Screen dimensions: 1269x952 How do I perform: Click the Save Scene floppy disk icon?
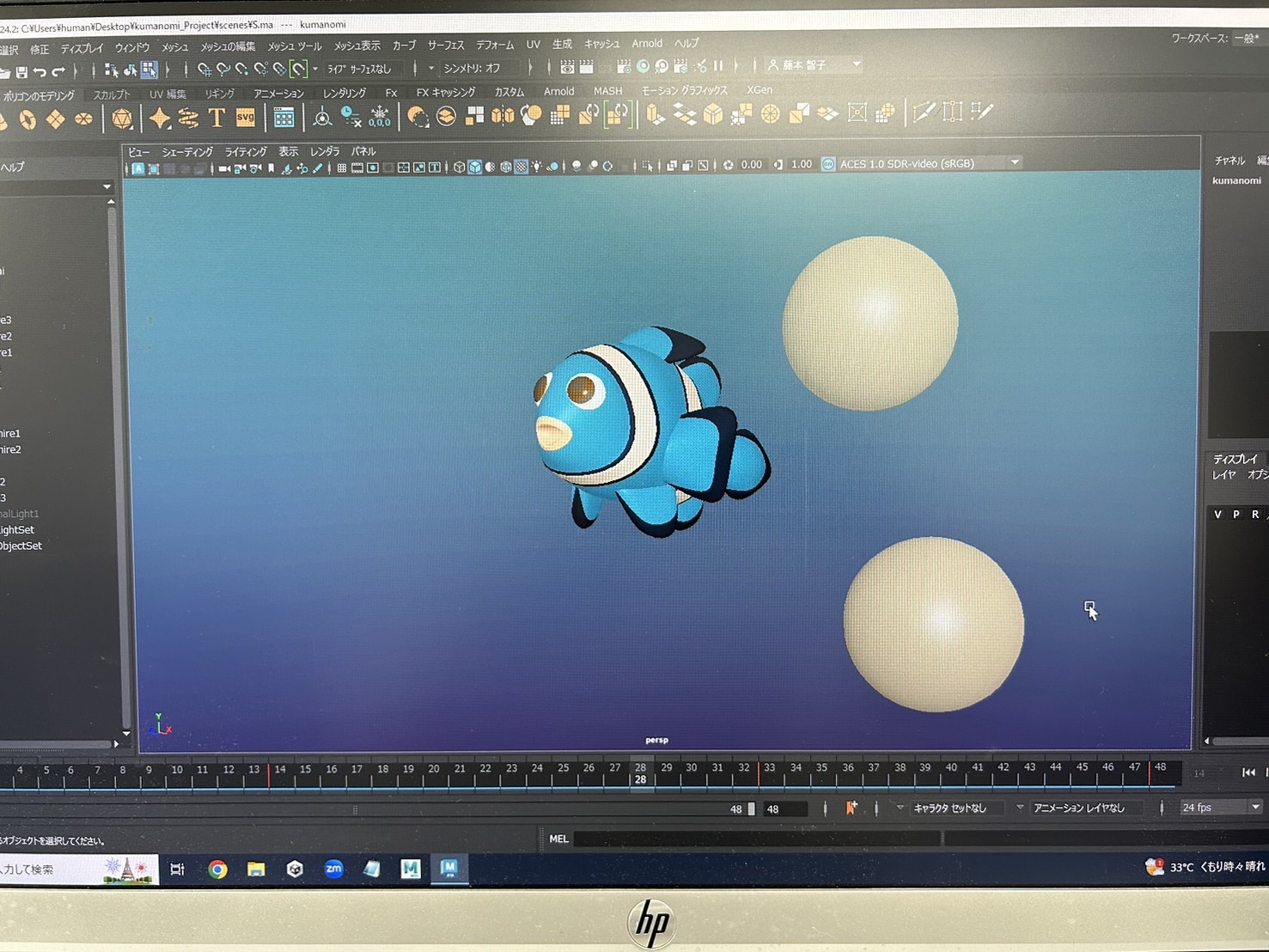22,72
